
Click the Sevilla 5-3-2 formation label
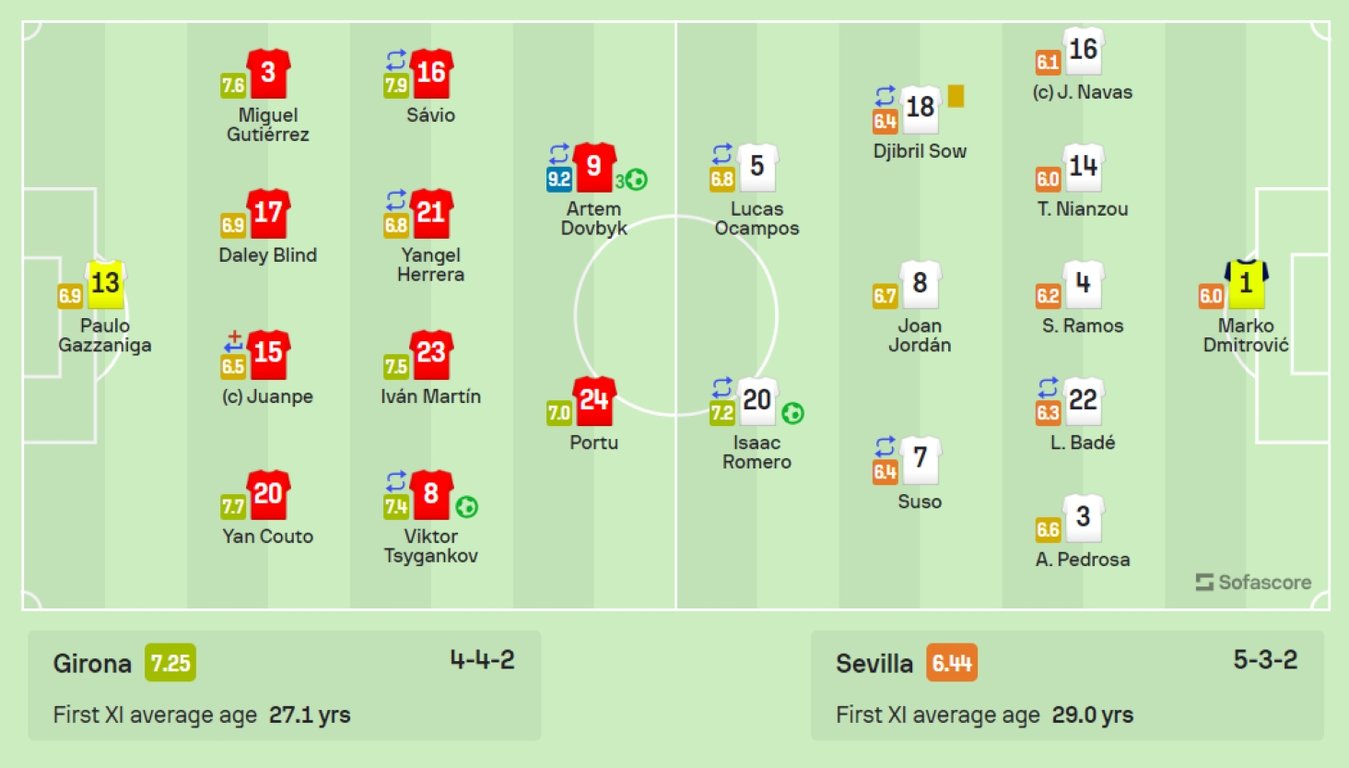[1265, 660]
